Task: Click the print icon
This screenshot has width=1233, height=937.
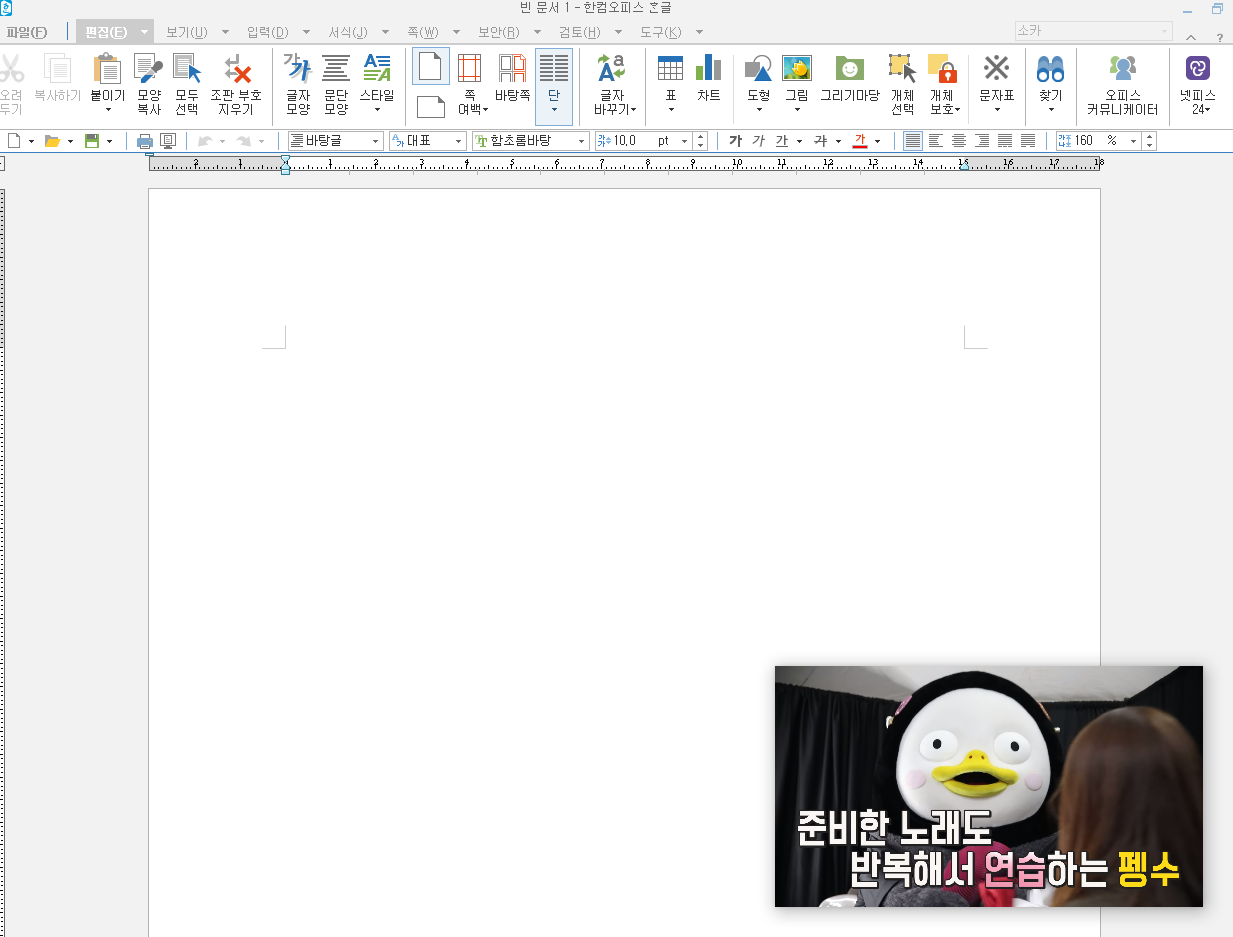Action: [x=145, y=141]
